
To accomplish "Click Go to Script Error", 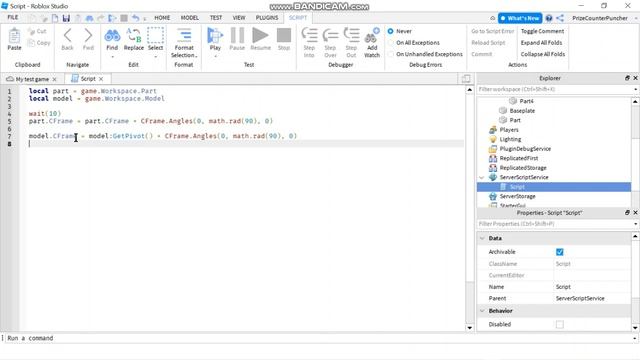I will click(x=493, y=31).
